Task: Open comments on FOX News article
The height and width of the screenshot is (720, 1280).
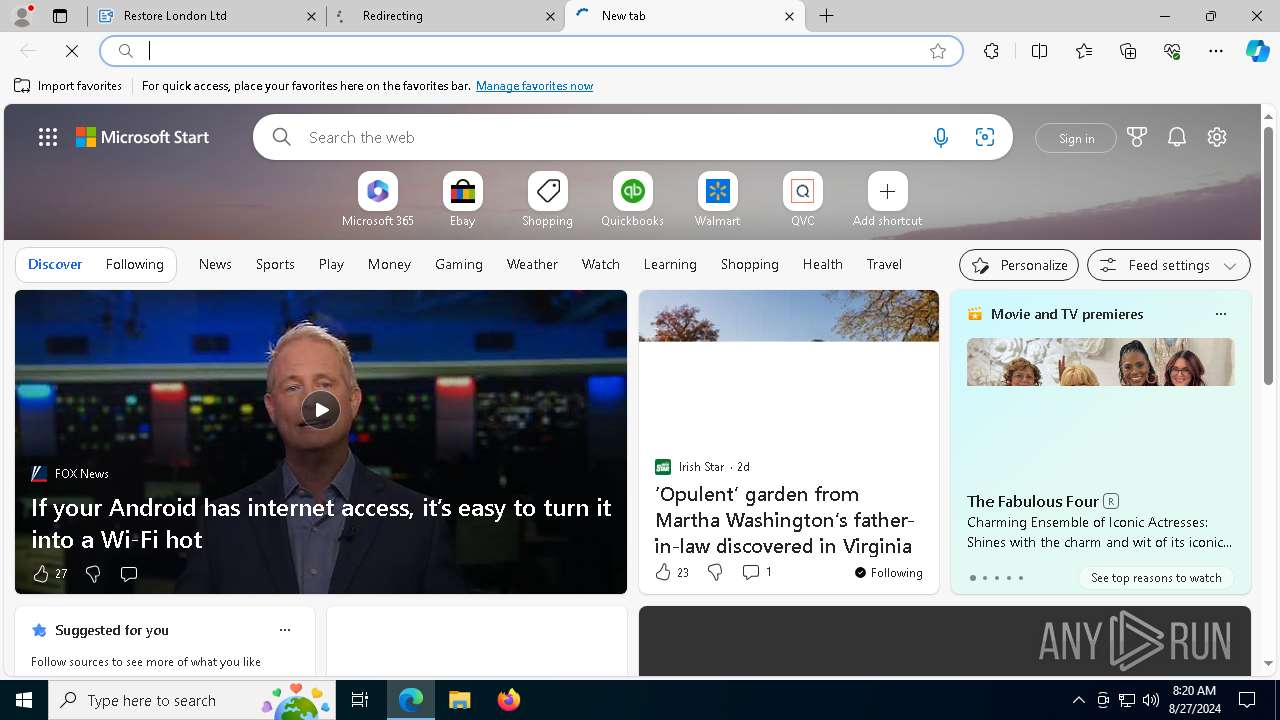Action: click(129, 574)
